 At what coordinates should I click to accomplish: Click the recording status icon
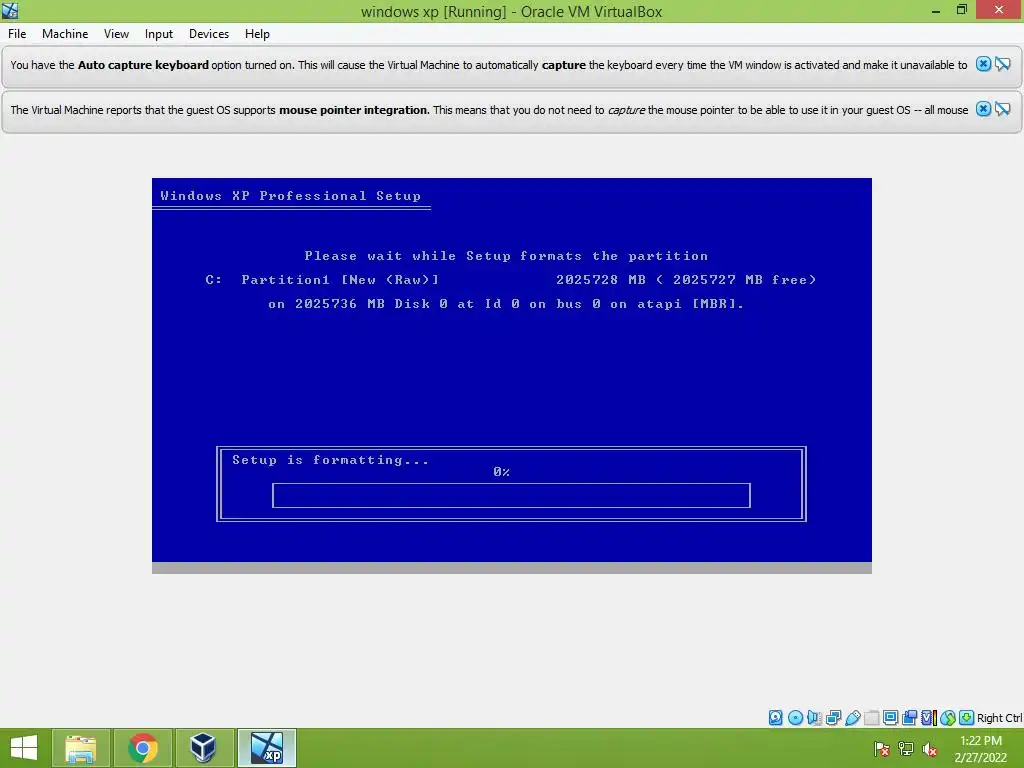(909, 718)
